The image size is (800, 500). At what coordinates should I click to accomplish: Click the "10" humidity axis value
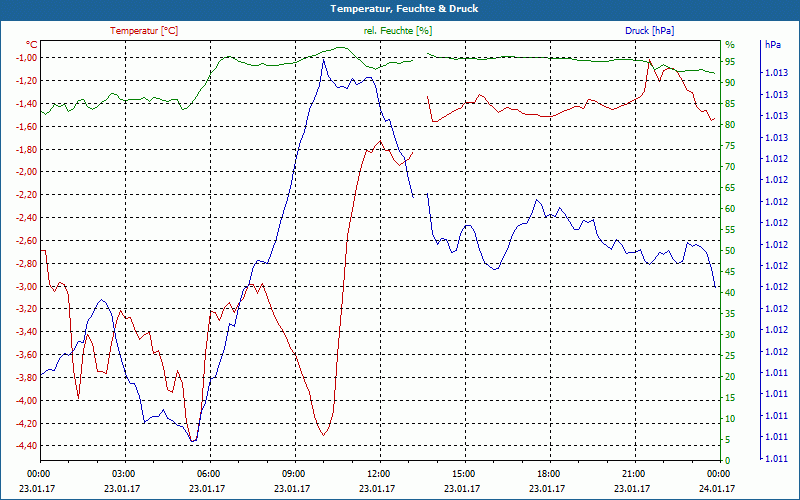(x=730, y=418)
